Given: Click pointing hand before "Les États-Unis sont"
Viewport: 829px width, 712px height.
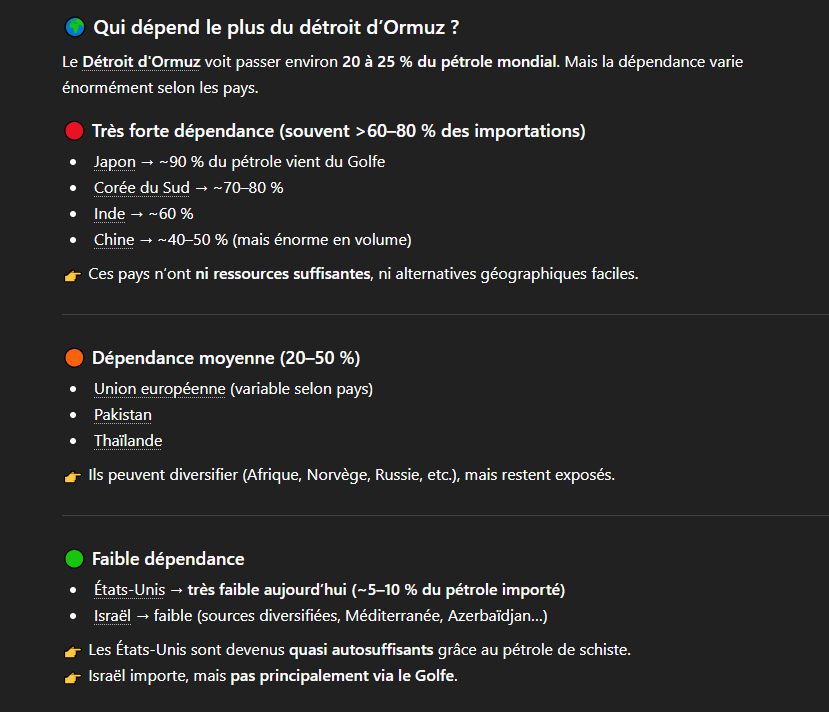Looking at the screenshot, I should (x=73, y=651).
